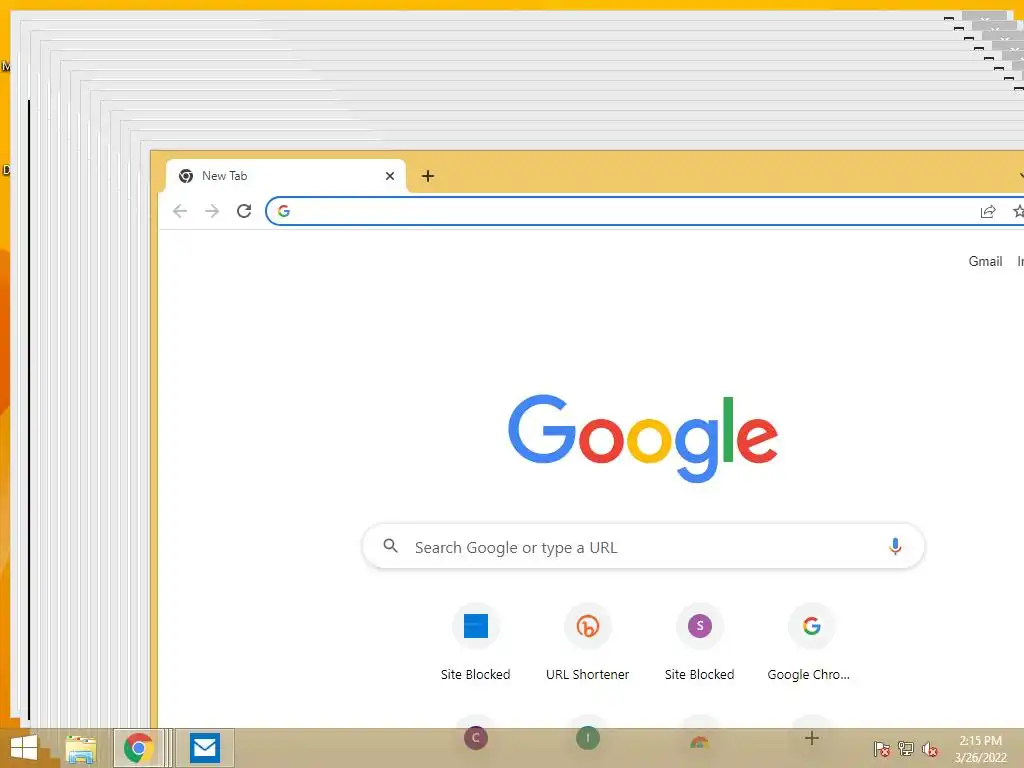This screenshot has width=1024, height=768.
Task: Click the Search Google or type a URL box
Action: click(x=643, y=547)
